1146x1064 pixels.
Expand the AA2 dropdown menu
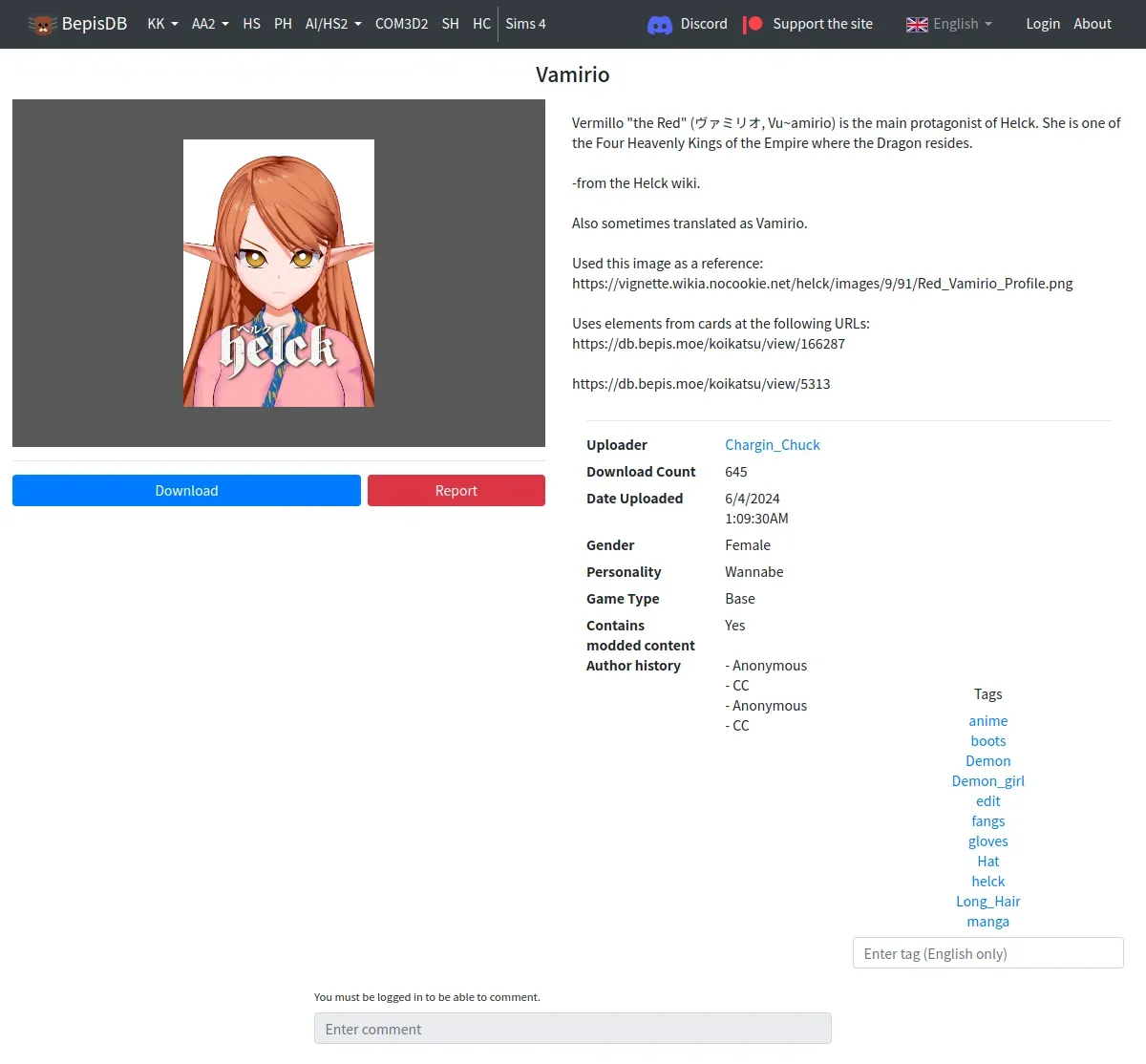210,24
